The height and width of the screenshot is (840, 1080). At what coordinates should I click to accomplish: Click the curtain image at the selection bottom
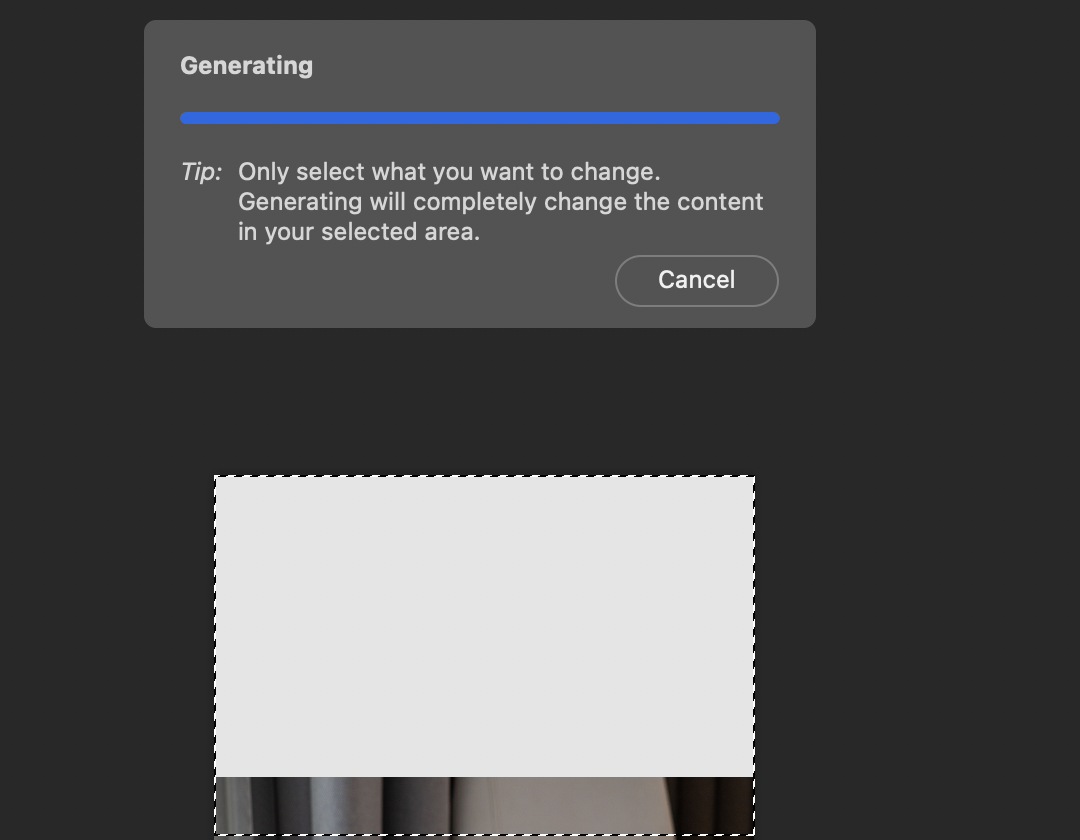(x=484, y=800)
